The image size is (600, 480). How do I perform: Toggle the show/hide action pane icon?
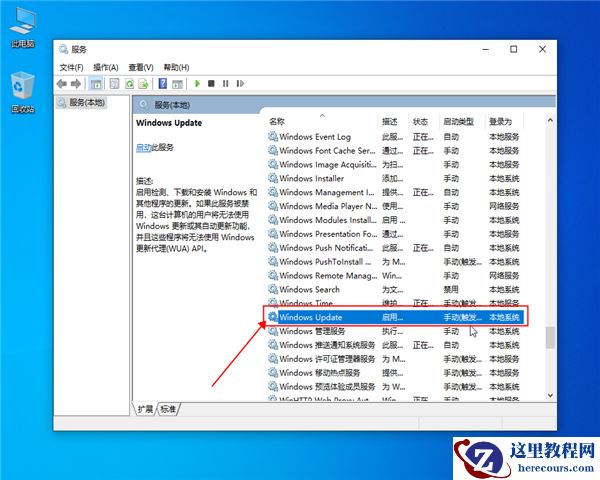coord(177,83)
